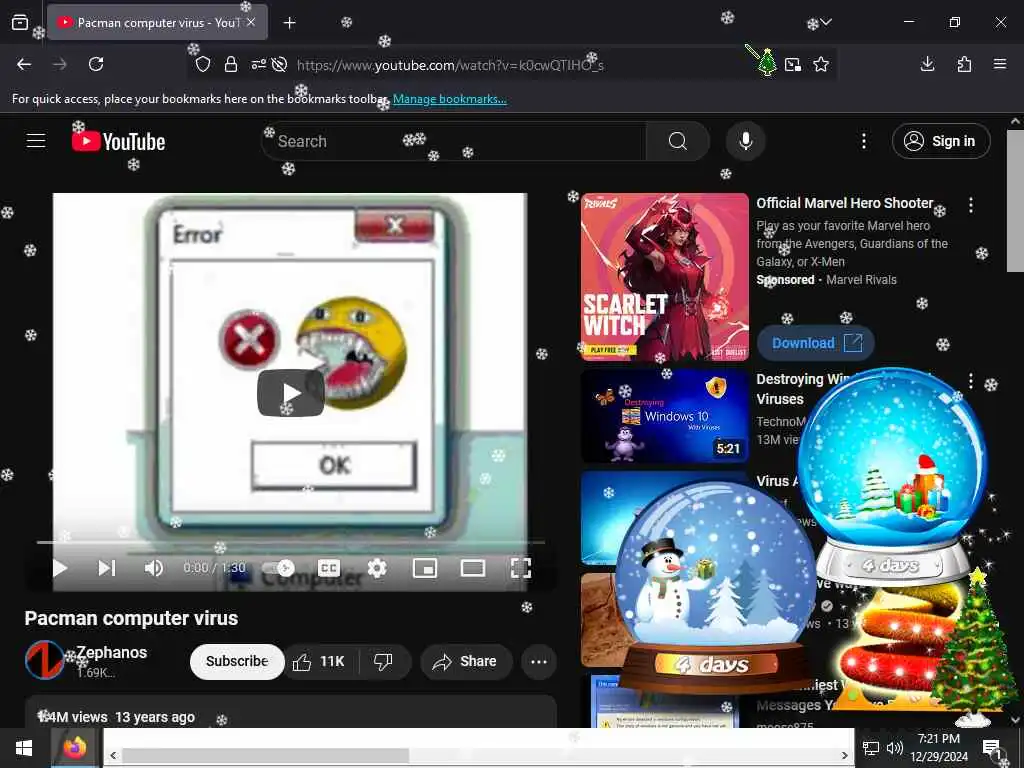Open a new tab with the plus button
Screen dimensions: 1024x768
[x=289, y=23]
